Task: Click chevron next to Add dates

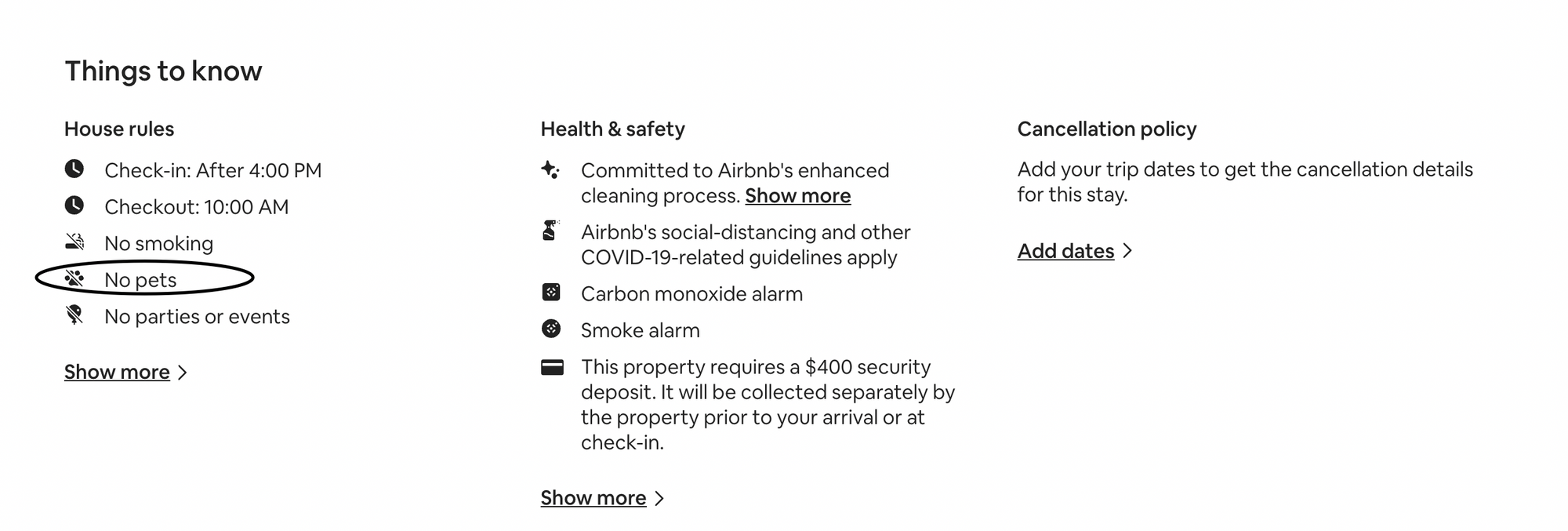Action: (x=1127, y=251)
